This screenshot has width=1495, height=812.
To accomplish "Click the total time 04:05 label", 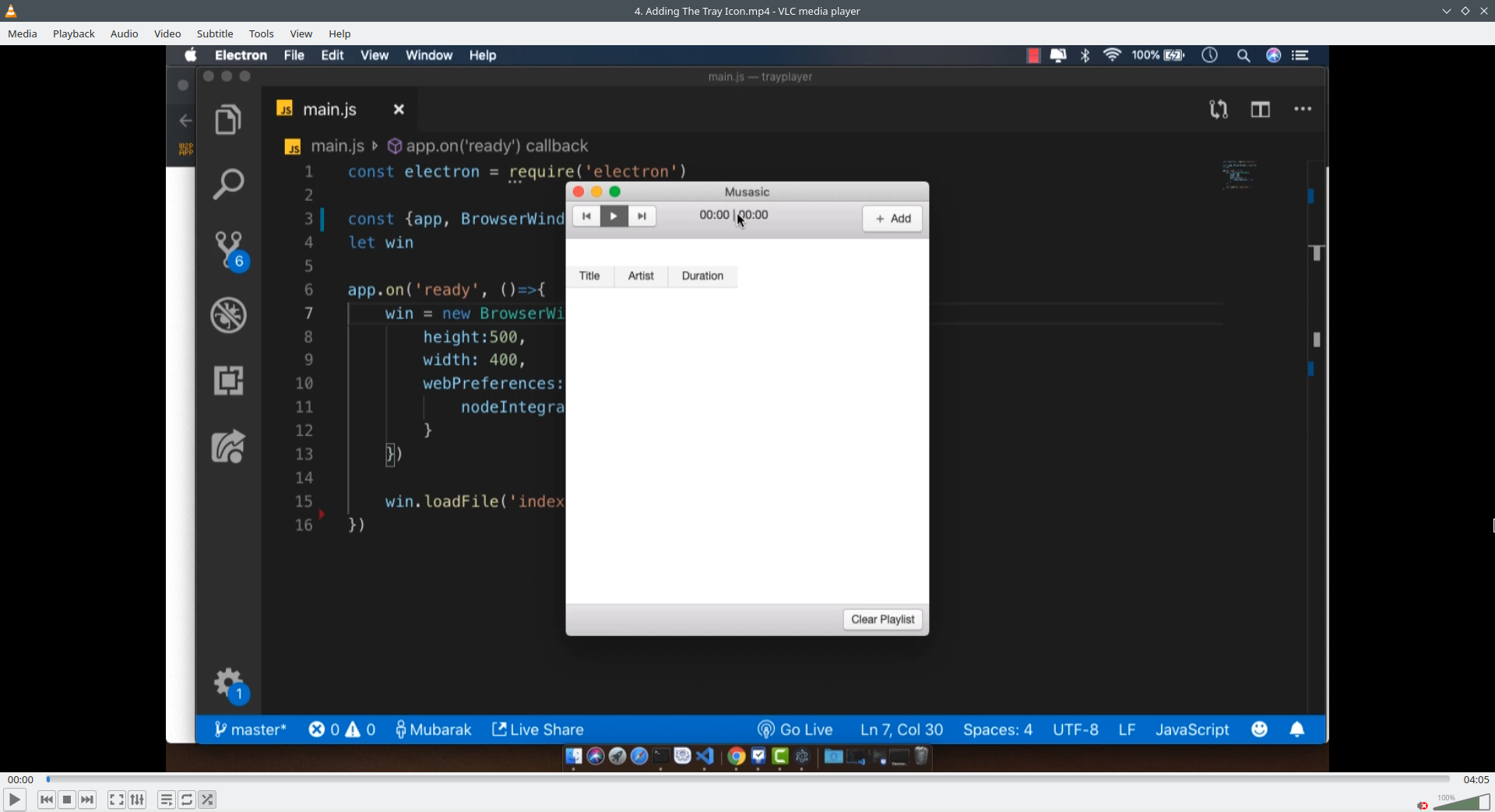I will [x=1476, y=779].
